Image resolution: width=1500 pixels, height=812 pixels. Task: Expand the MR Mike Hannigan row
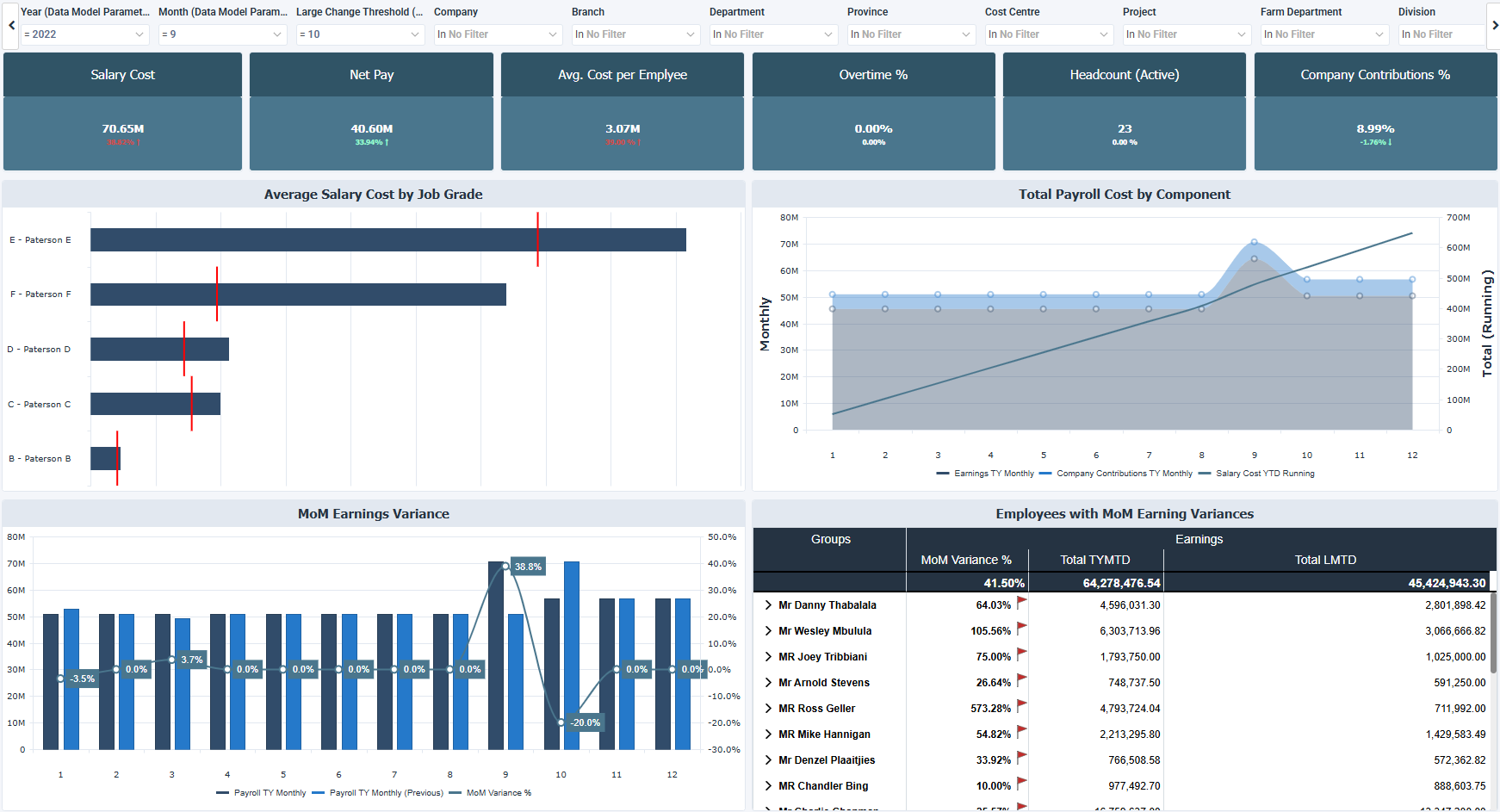click(x=768, y=735)
